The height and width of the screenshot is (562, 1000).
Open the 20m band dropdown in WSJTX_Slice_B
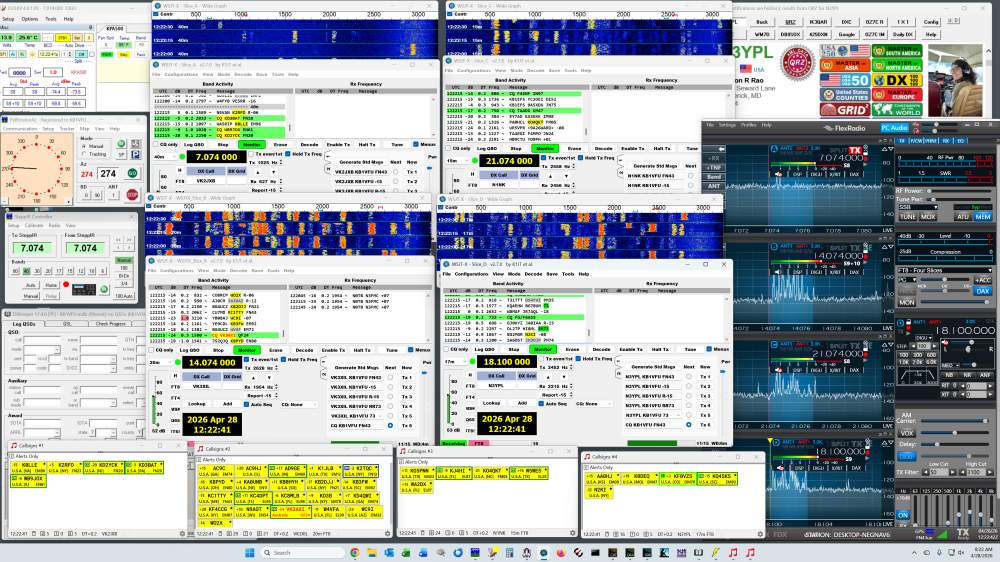(x=159, y=362)
